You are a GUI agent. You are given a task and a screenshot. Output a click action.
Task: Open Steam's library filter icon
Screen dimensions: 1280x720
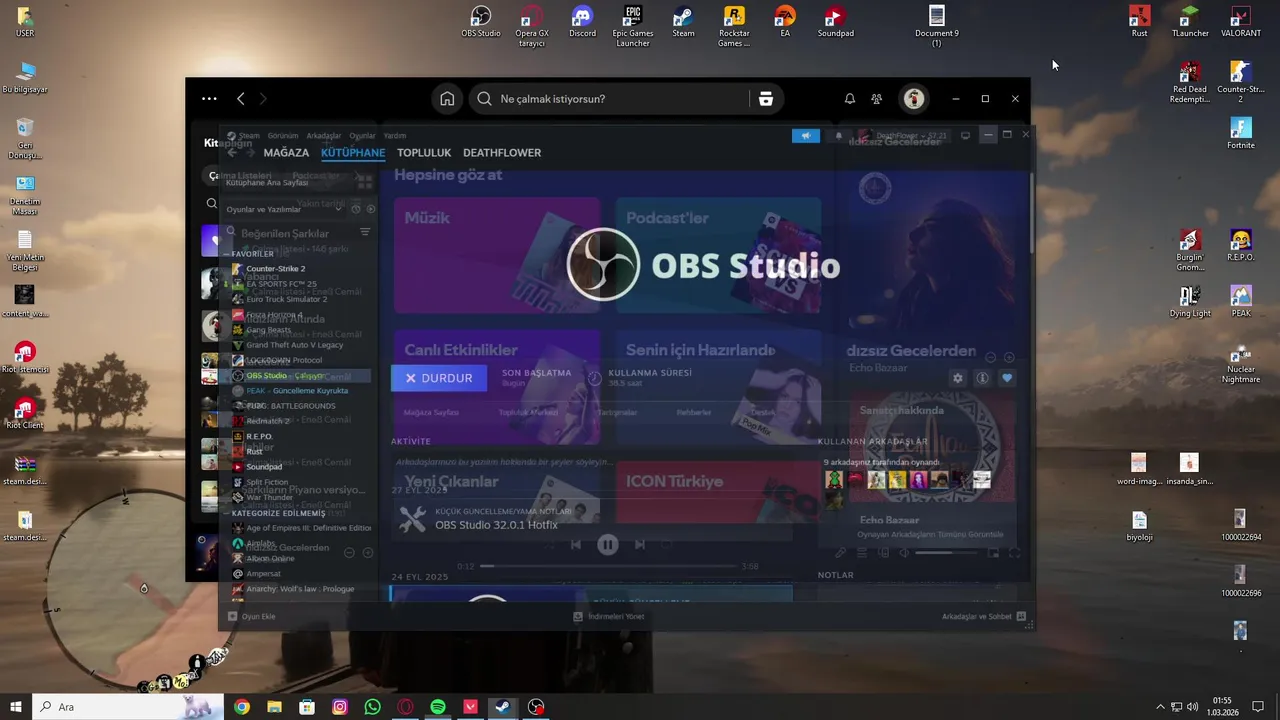(x=365, y=232)
